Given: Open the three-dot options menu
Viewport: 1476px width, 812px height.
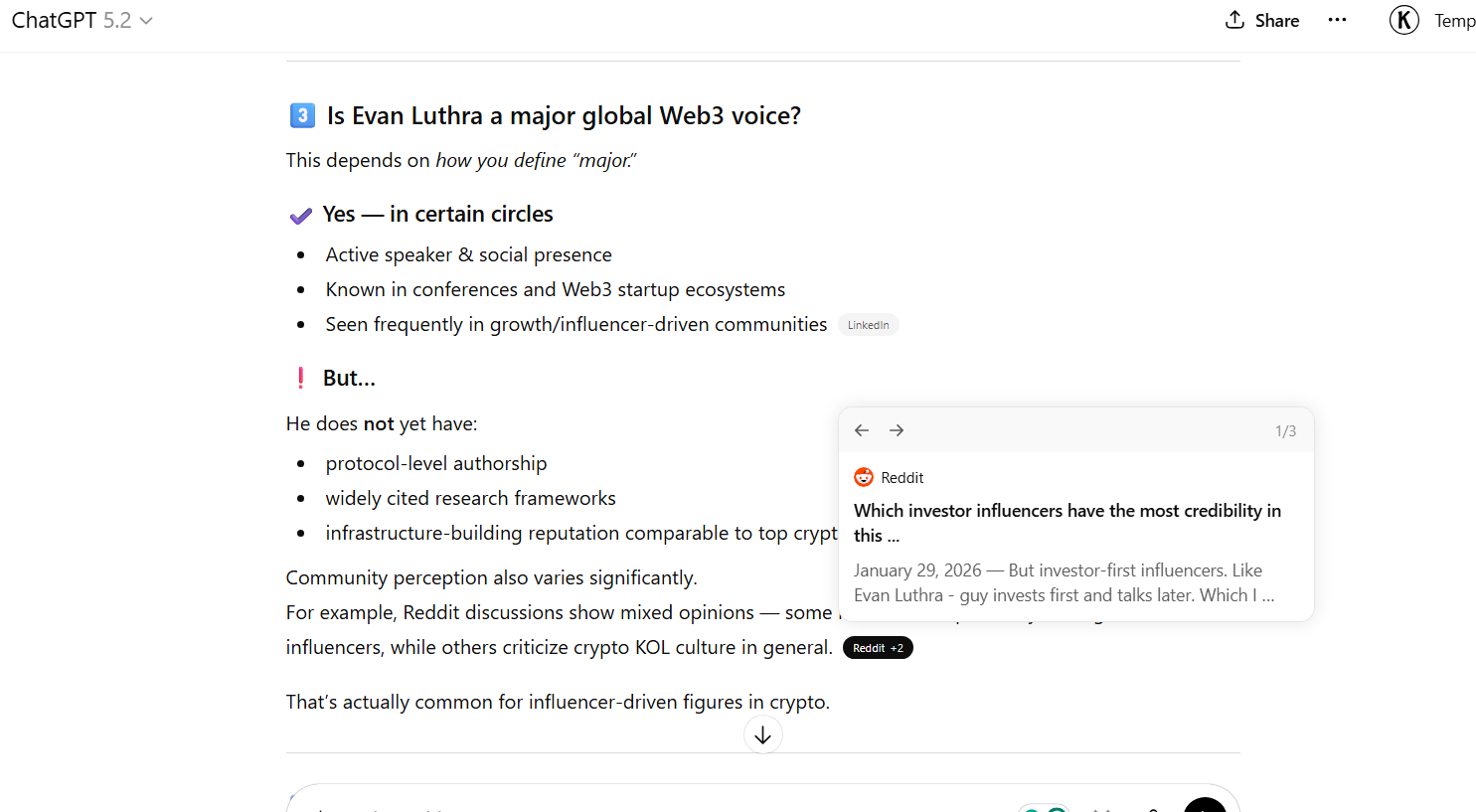Looking at the screenshot, I should pyautogui.click(x=1336, y=20).
